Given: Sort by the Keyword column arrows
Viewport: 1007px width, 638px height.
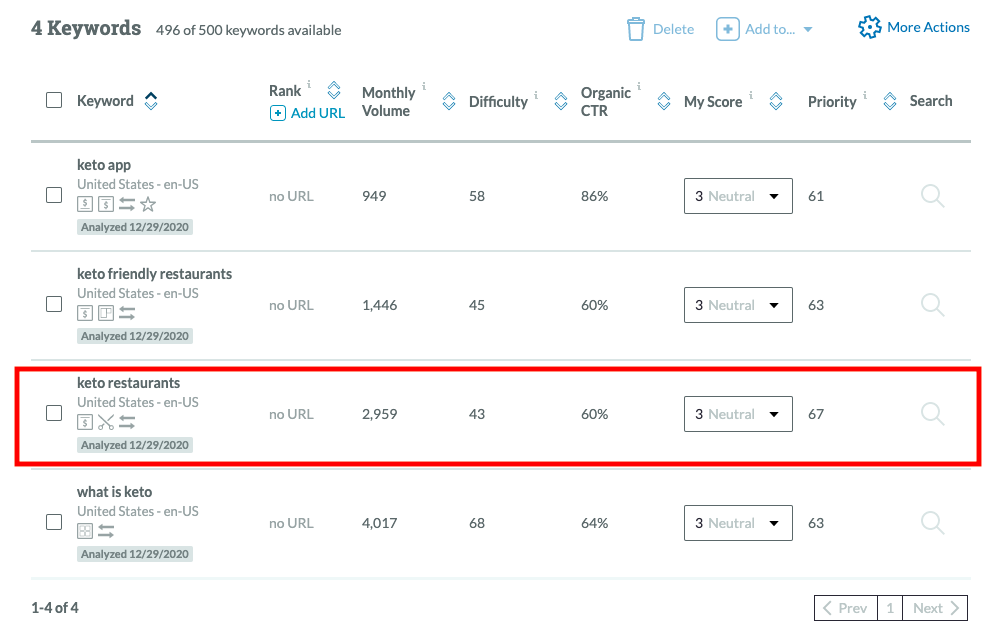Looking at the screenshot, I should pyautogui.click(x=151, y=101).
